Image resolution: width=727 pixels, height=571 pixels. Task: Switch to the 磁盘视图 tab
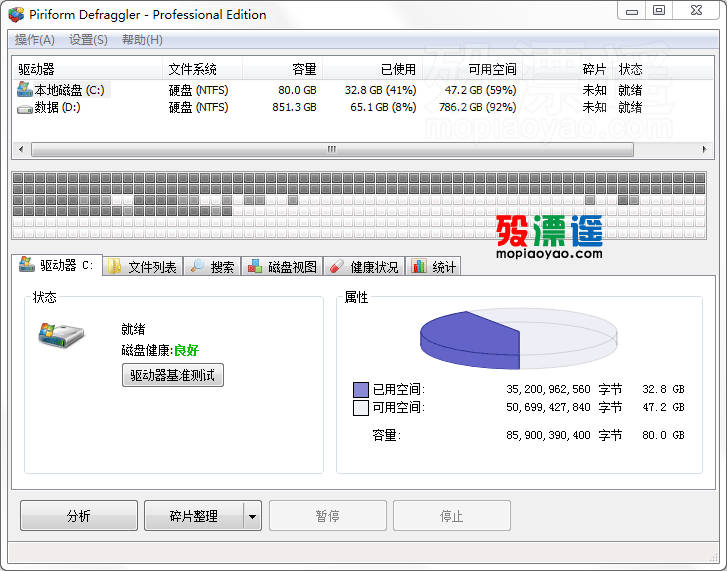coord(282,266)
